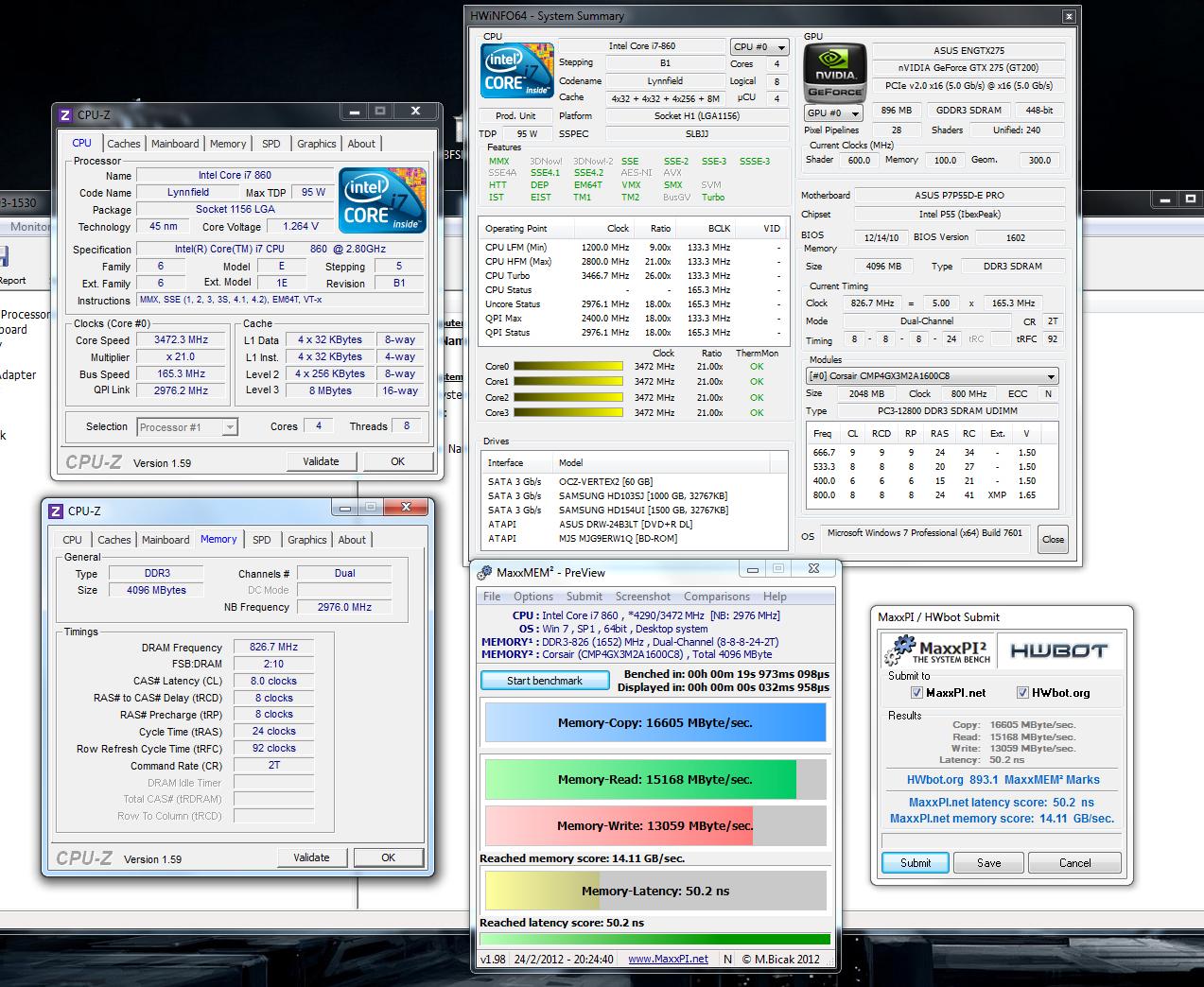Open the Options menu in MaxxMEM²
Screen dimensions: 1204x987
[533, 597]
